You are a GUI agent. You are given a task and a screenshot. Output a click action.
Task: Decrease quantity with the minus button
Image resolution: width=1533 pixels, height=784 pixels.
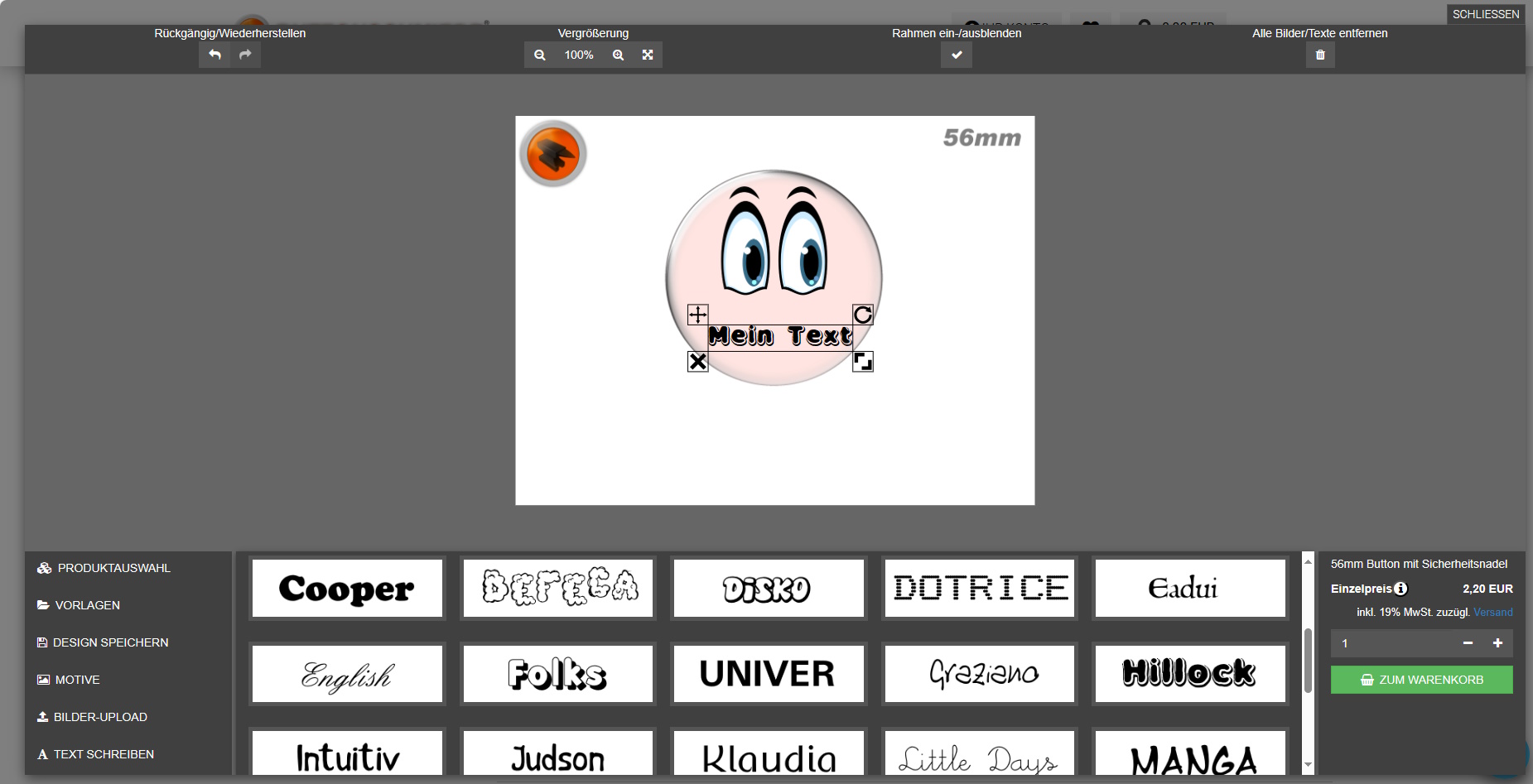point(1468,643)
